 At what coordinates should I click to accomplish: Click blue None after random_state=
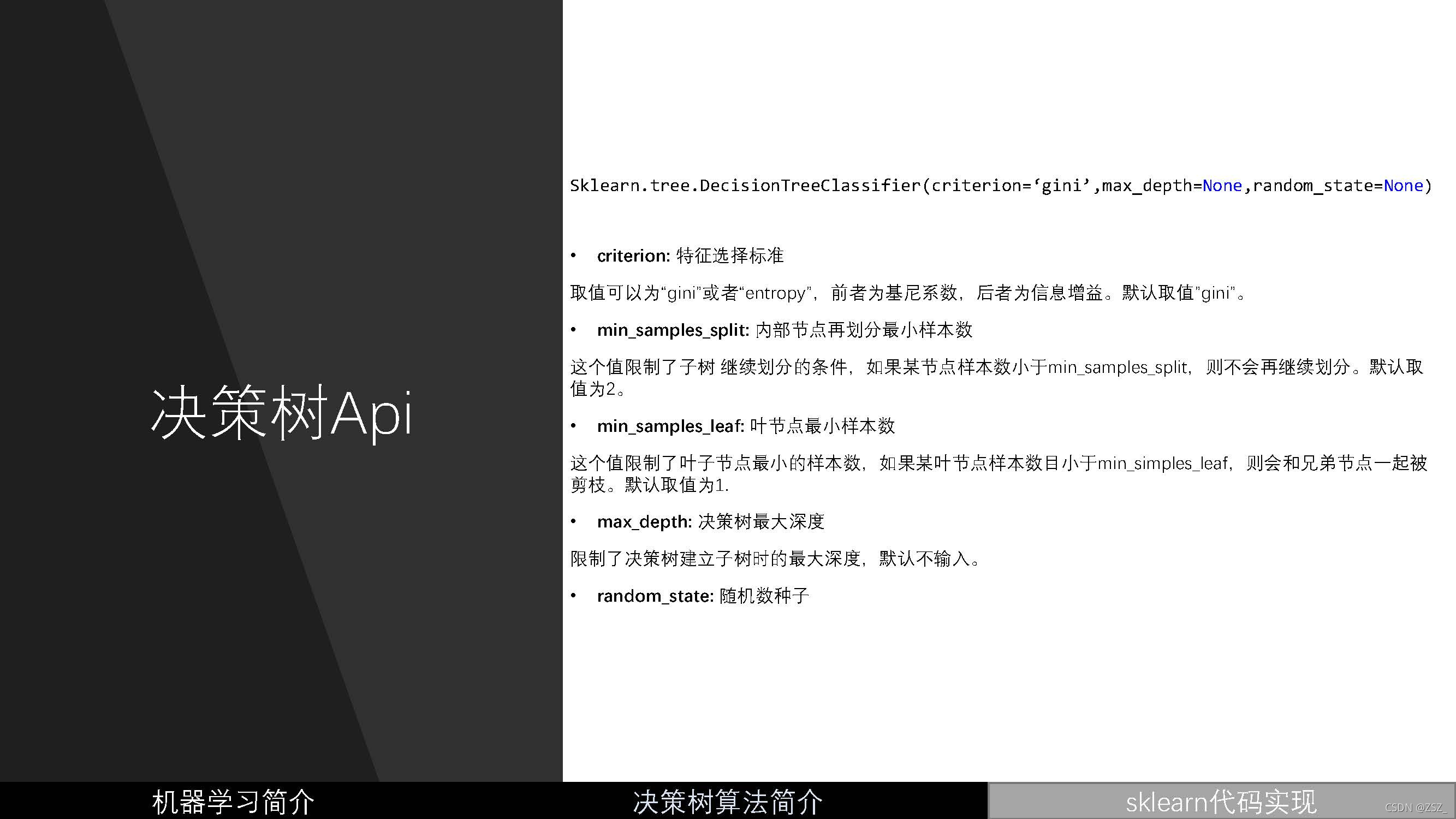[x=1403, y=186]
